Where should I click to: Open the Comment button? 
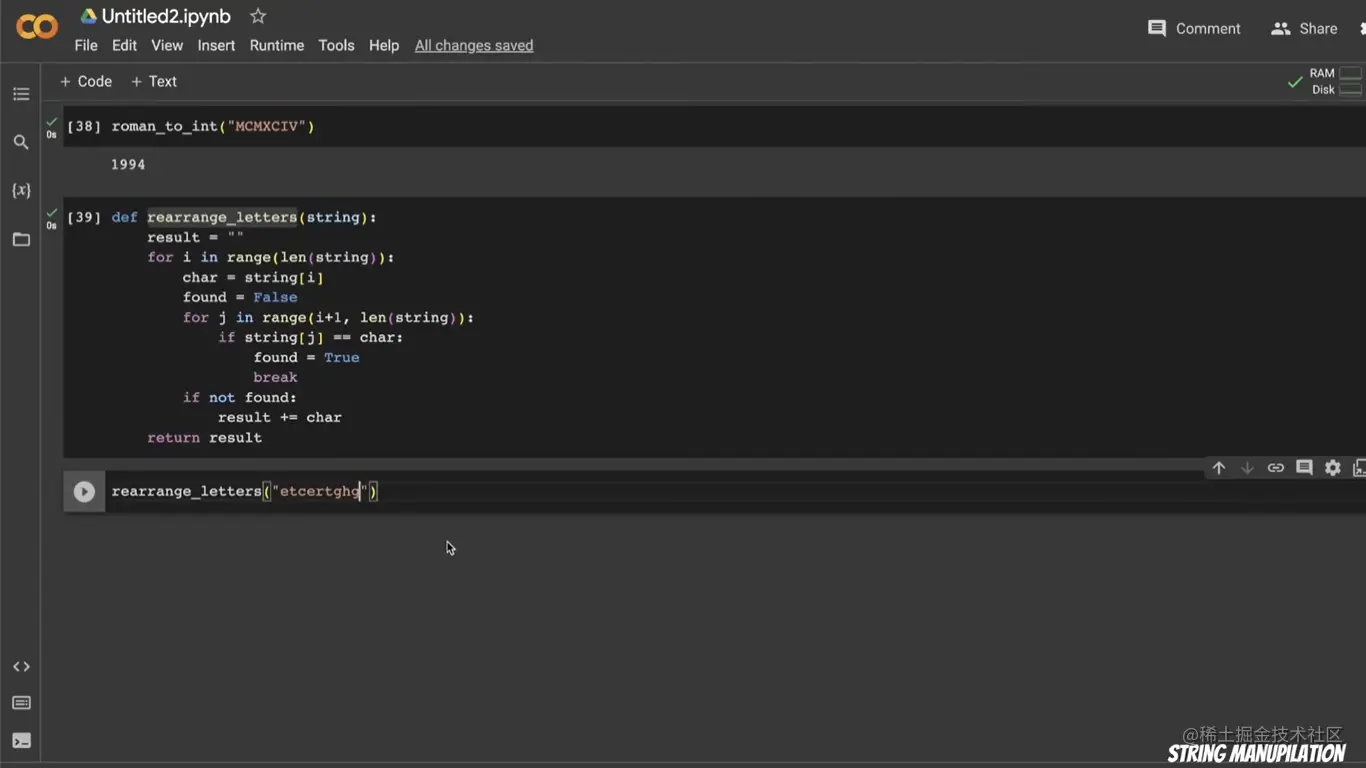click(x=1194, y=28)
